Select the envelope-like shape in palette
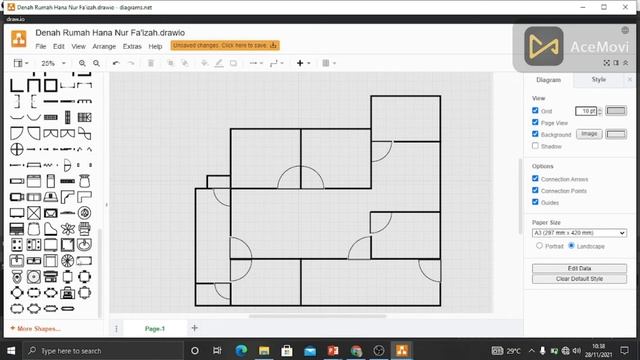The image size is (640, 360). (51, 213)
